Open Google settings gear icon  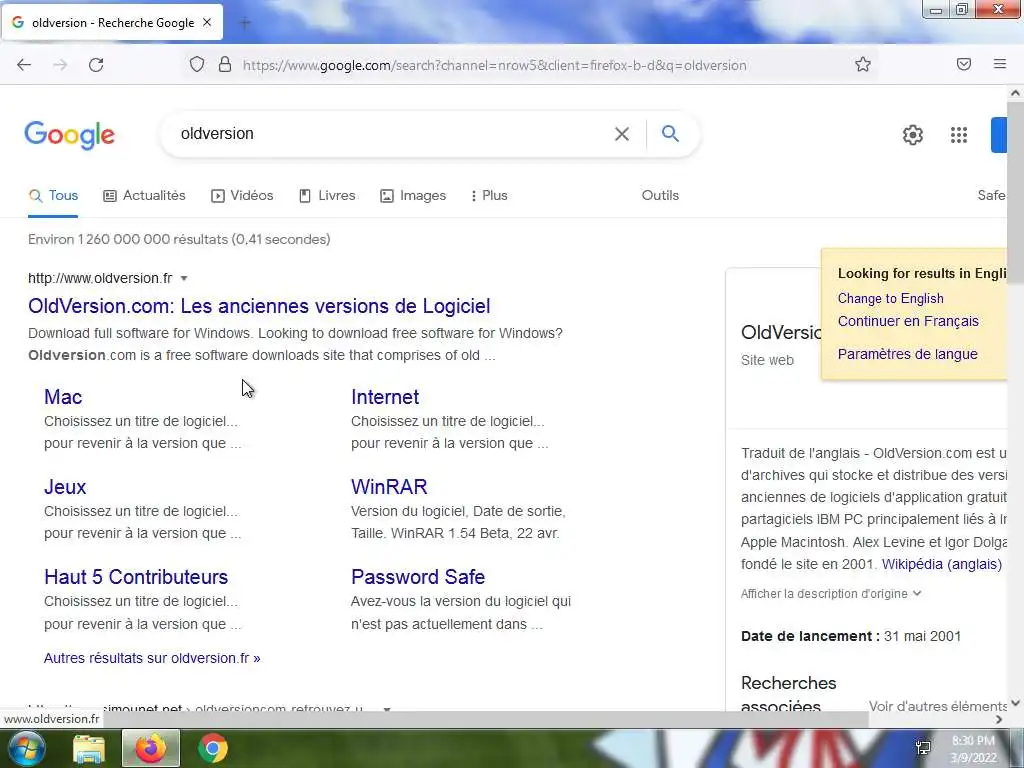[912, 135]
